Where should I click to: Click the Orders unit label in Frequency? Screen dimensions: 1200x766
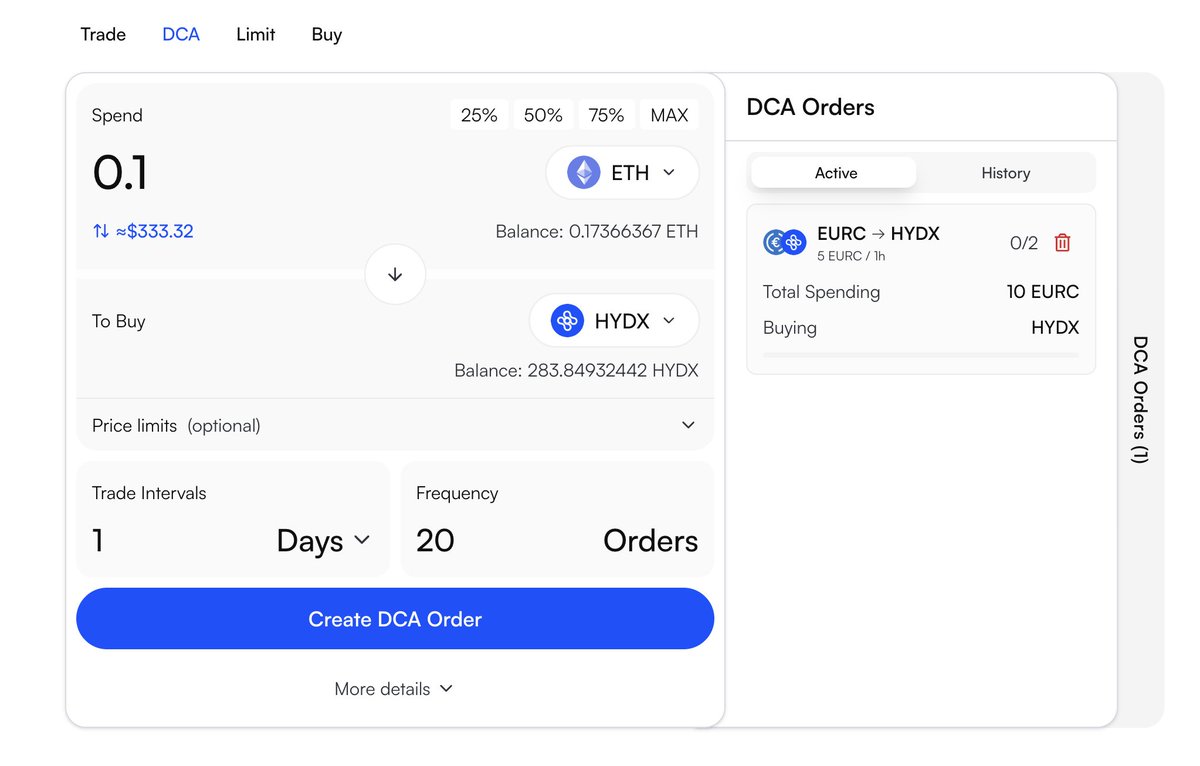(x=651, y=541)
